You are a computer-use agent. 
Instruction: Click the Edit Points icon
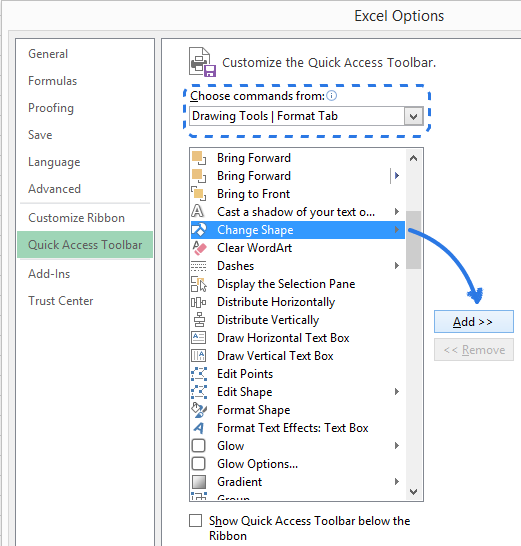coord(199,374)
